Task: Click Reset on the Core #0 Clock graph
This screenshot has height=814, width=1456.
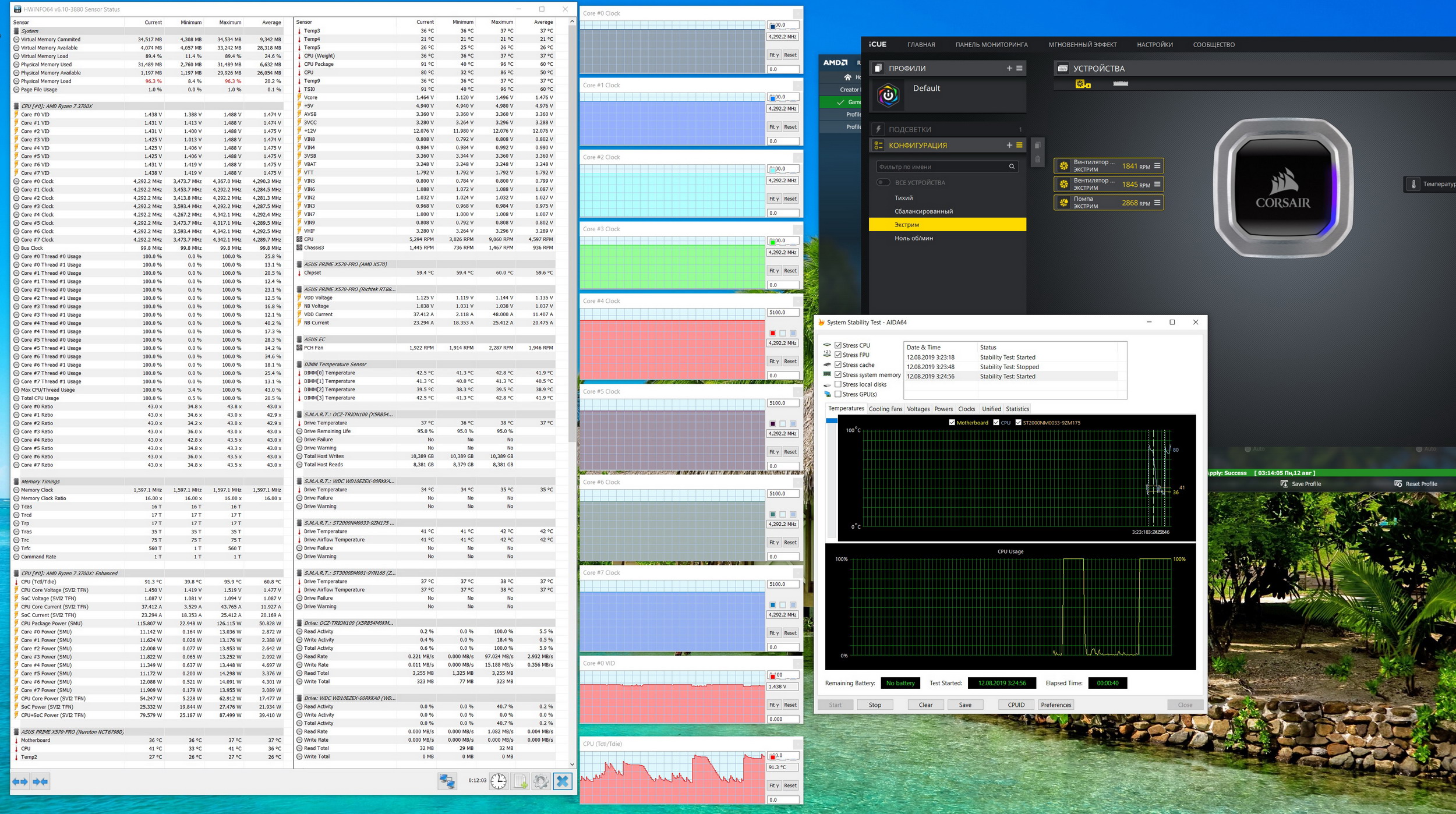Action: click(790, 55)
